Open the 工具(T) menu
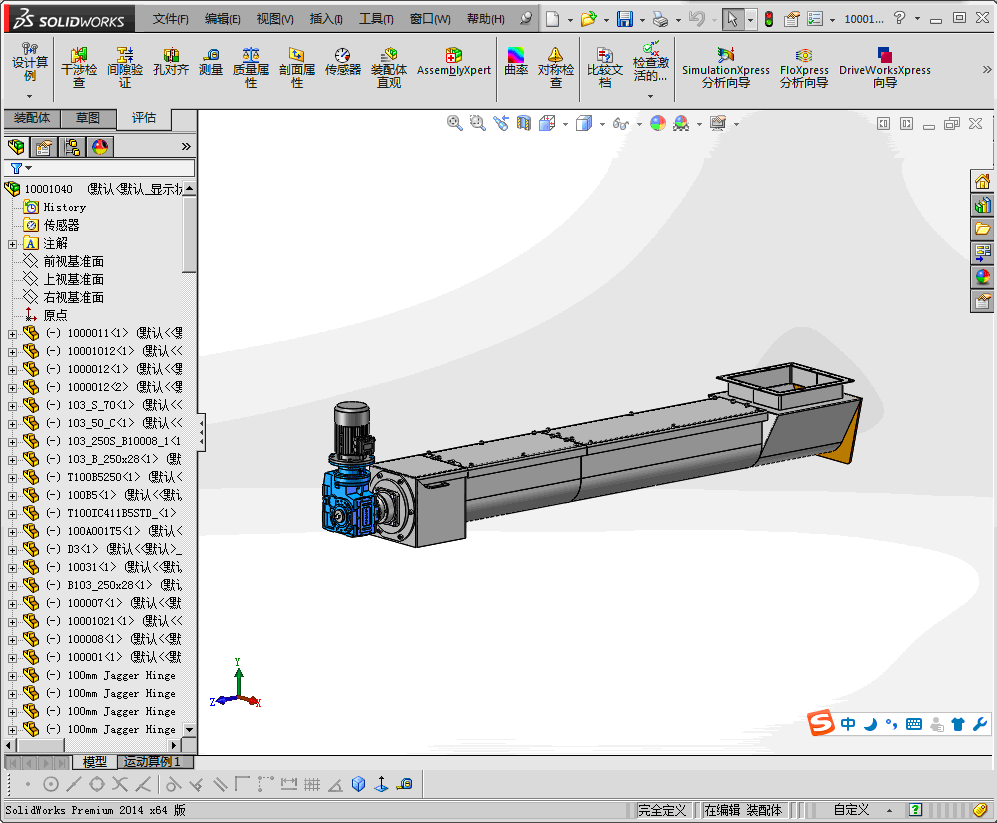 pos(375,19)
